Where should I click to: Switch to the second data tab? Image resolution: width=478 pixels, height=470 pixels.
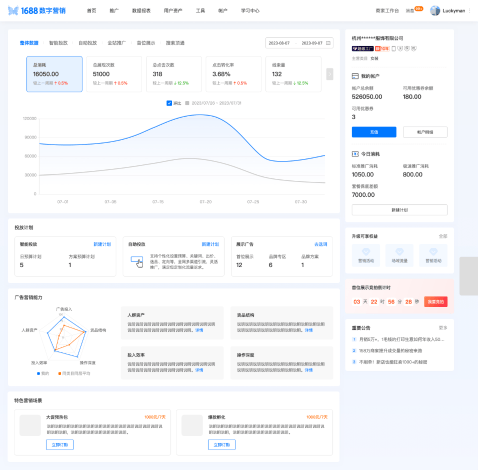pos(58,43)
